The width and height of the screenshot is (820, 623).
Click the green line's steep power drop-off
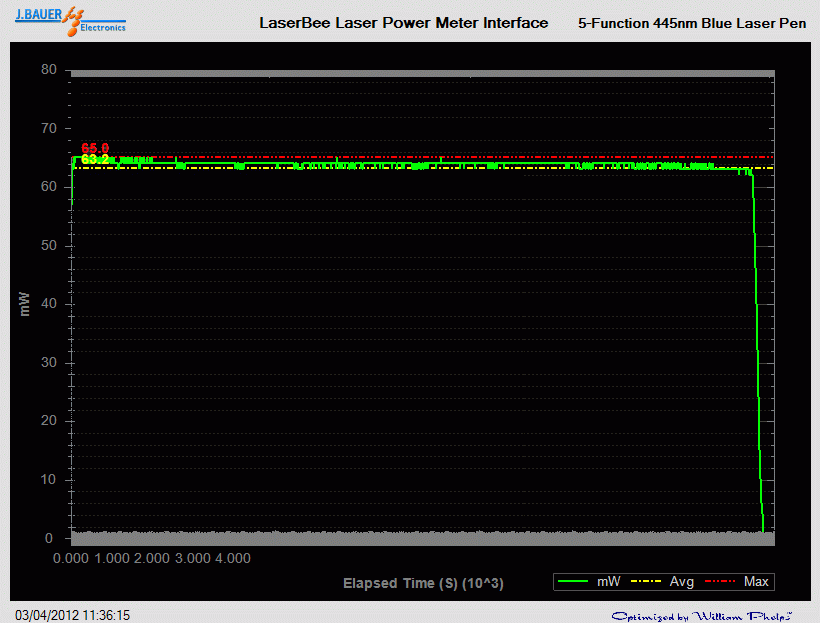pyautogui.click(x=757, y=350)
